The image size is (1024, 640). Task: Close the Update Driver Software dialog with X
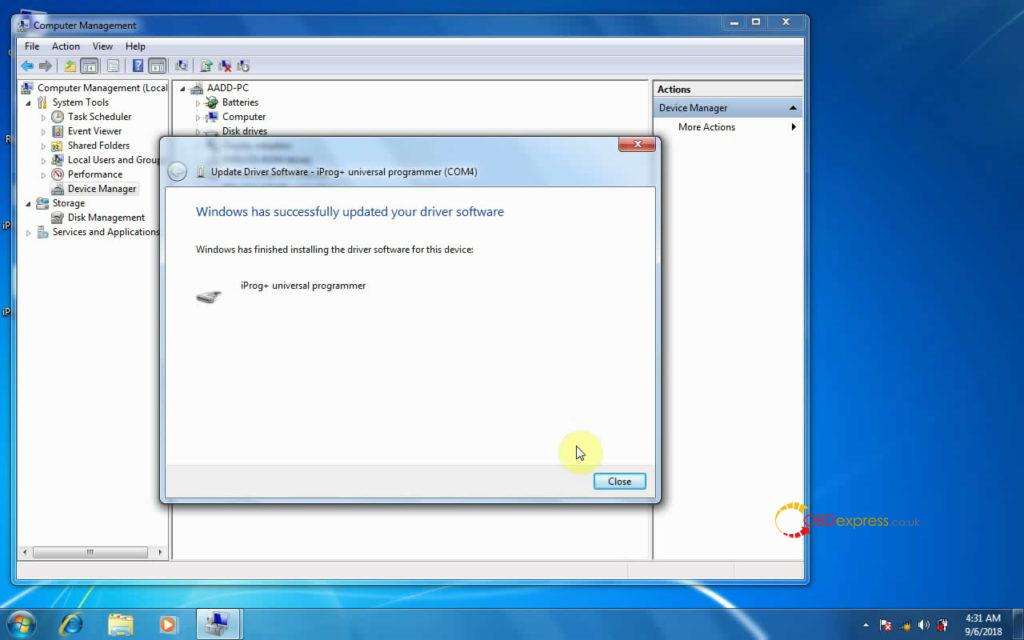click(x=637, y=144)
